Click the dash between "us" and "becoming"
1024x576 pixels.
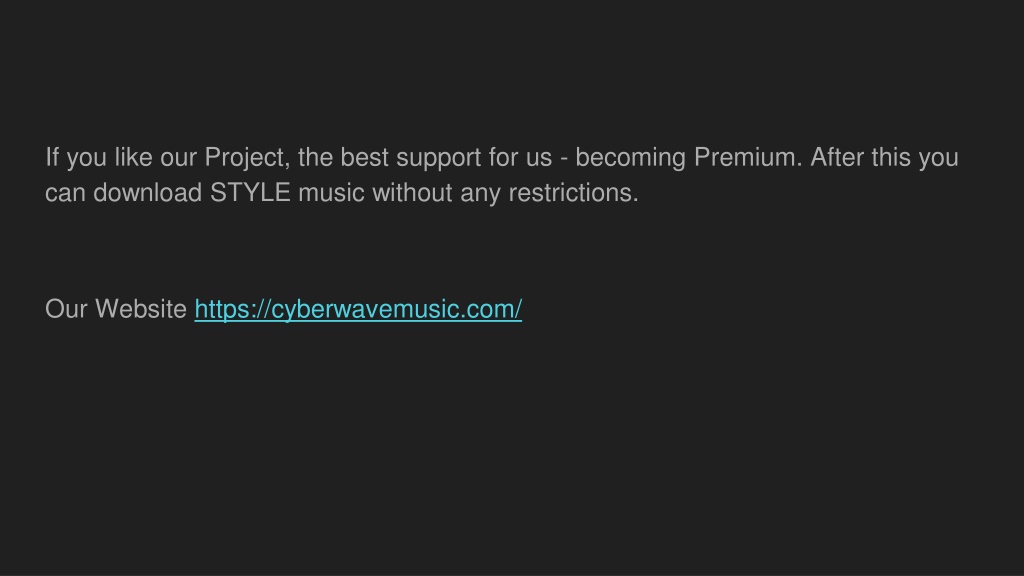pyautogui.click(x=564, y=159)
